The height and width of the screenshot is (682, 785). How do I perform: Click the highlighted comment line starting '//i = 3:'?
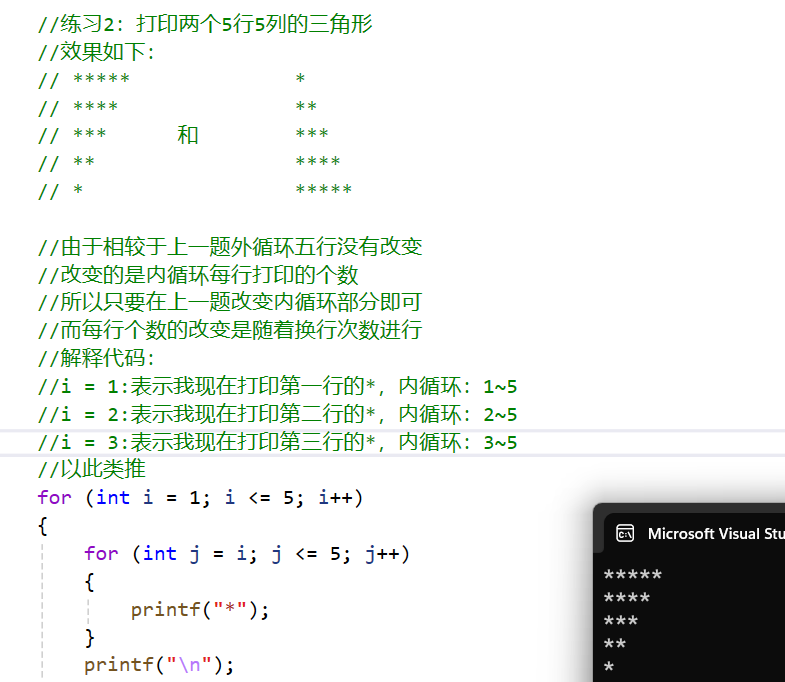tap(277, 442)
